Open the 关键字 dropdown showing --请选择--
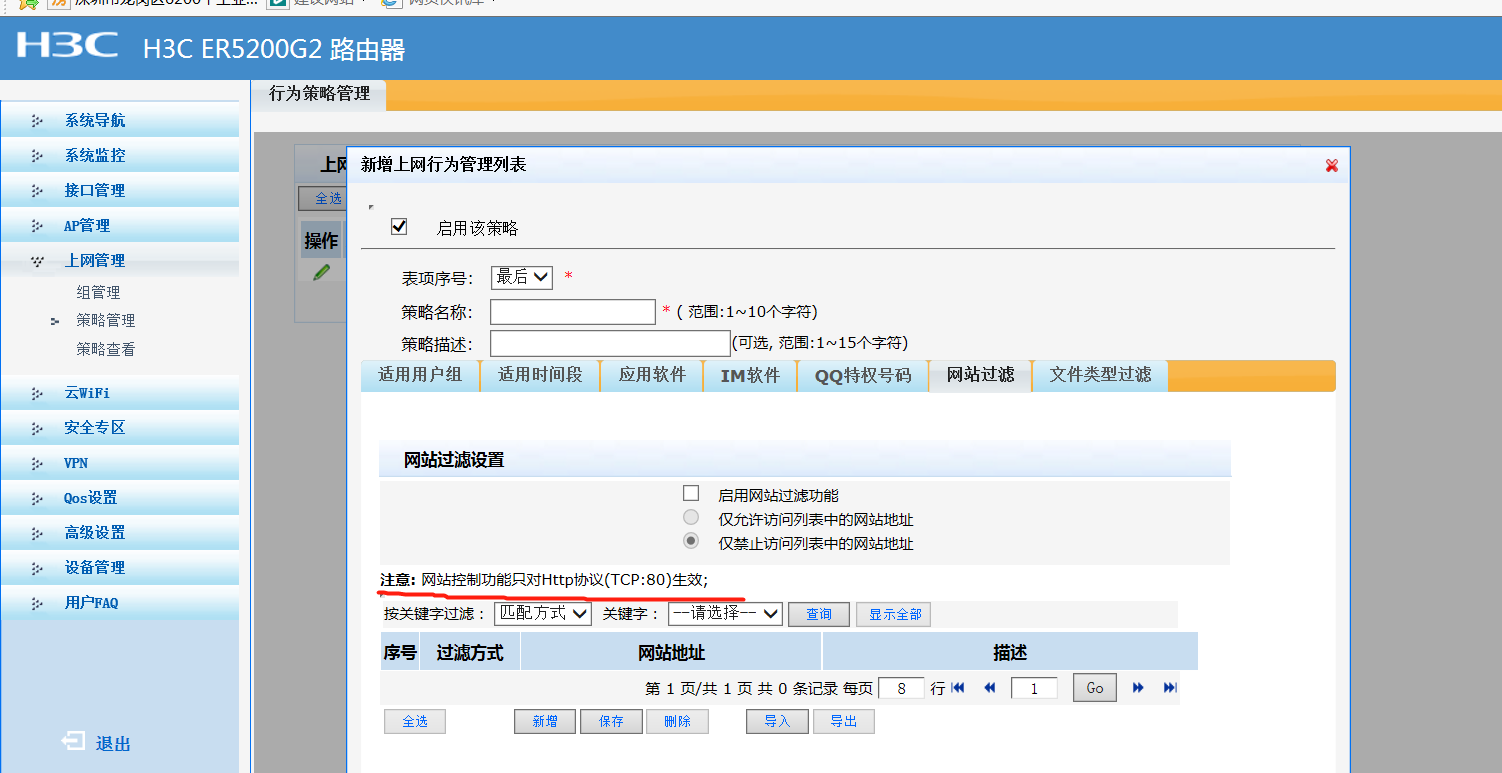 coord(725,613)
